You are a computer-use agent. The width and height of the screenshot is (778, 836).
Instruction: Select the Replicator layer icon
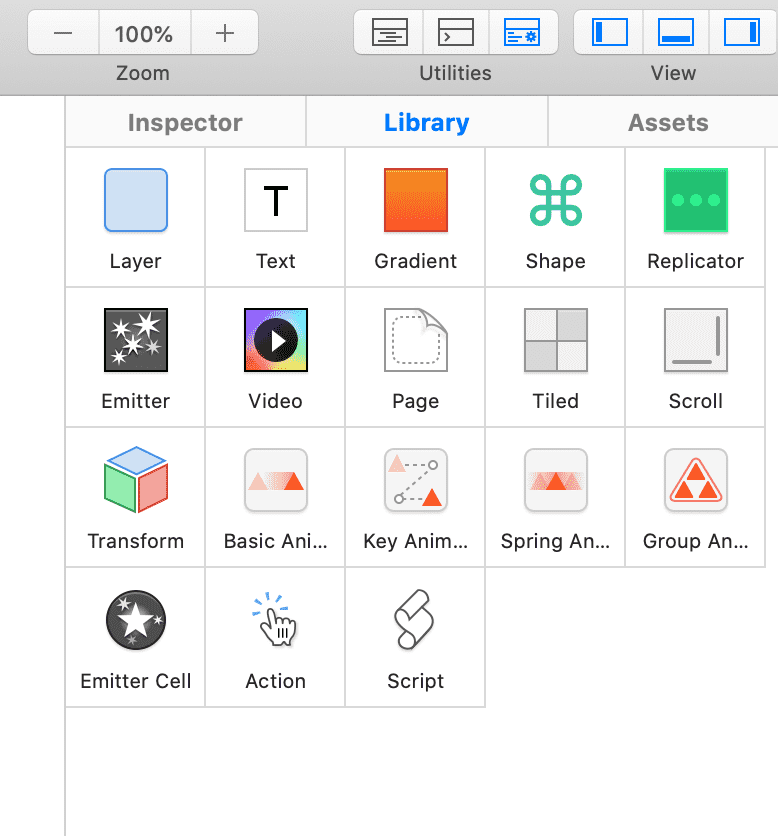click(695, 201)
